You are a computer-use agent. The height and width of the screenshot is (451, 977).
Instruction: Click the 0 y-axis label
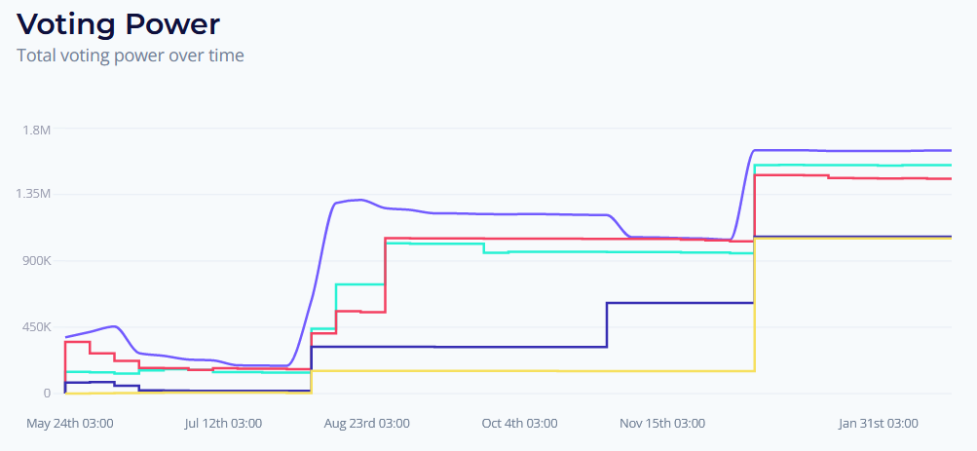[x=47, y=392]
